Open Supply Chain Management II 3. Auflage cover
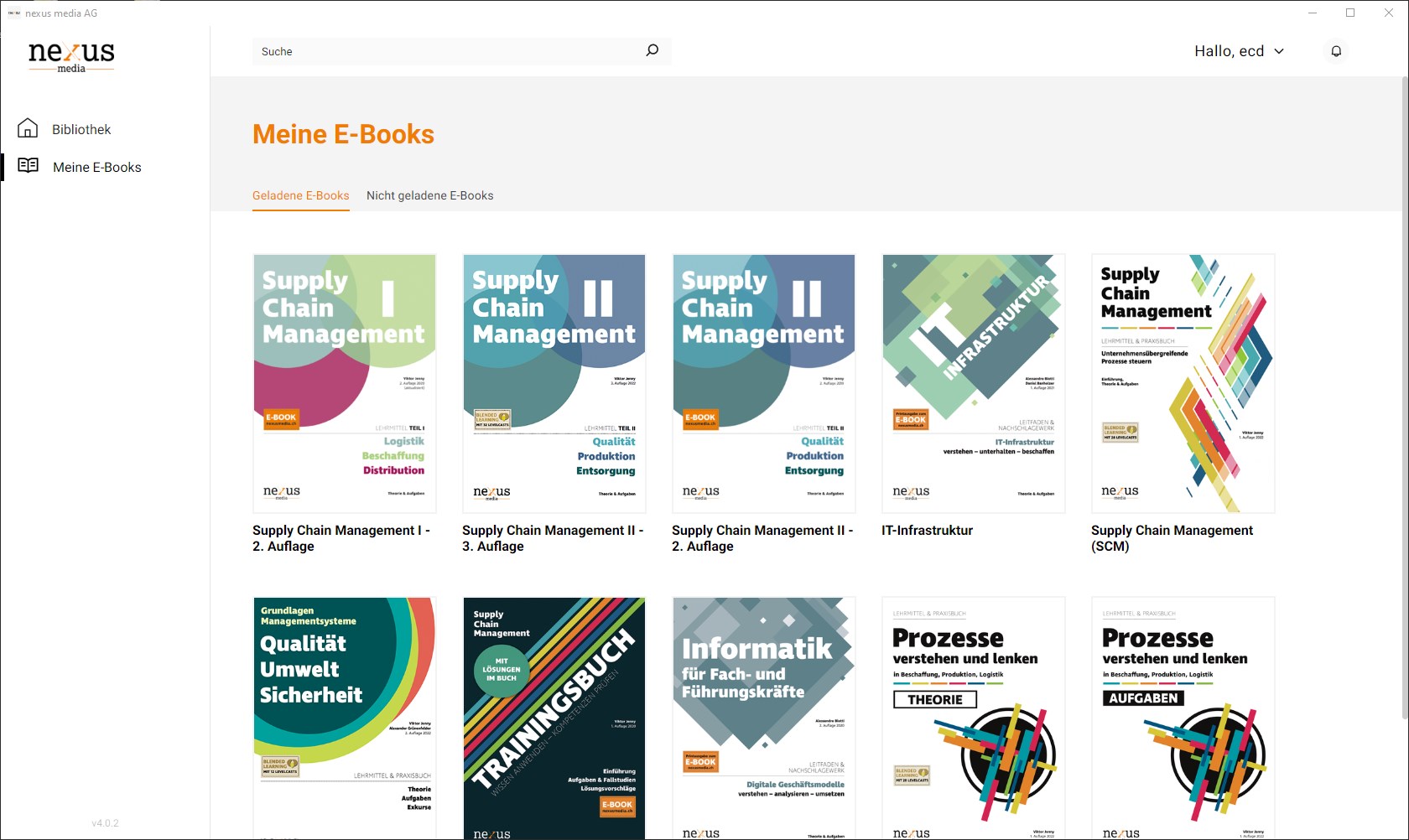The width and height of the screenshot is (1409, 840). coord(554,383)
